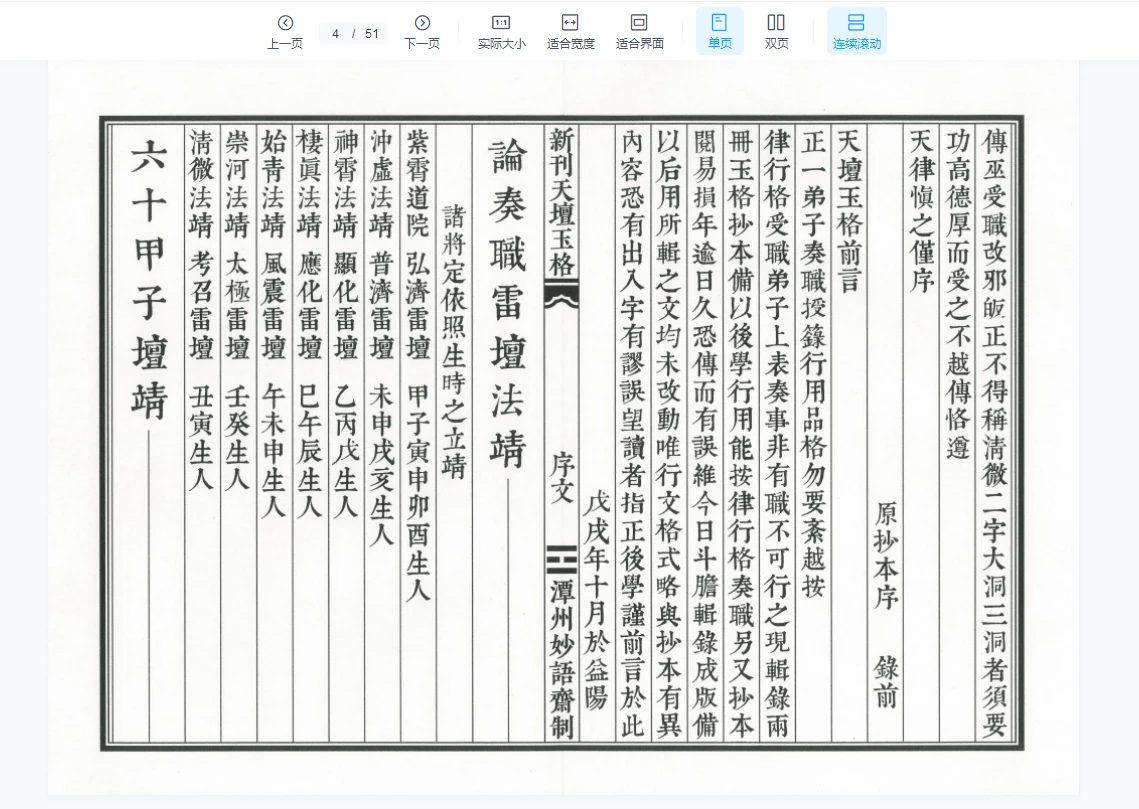Click the column title 天壇玉格前言
1139x809 pixels.
[x=848, y=211]
